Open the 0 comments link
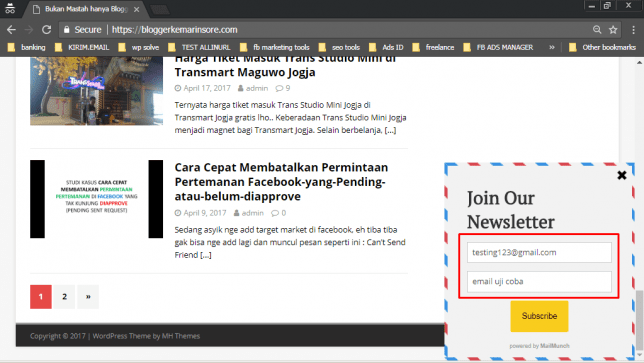Viewport: 644px width, 363px height. click(x=279, y=213)
